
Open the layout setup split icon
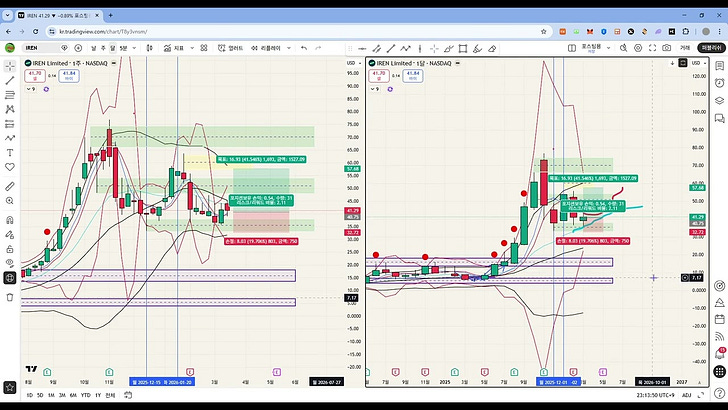coord(572,48)
